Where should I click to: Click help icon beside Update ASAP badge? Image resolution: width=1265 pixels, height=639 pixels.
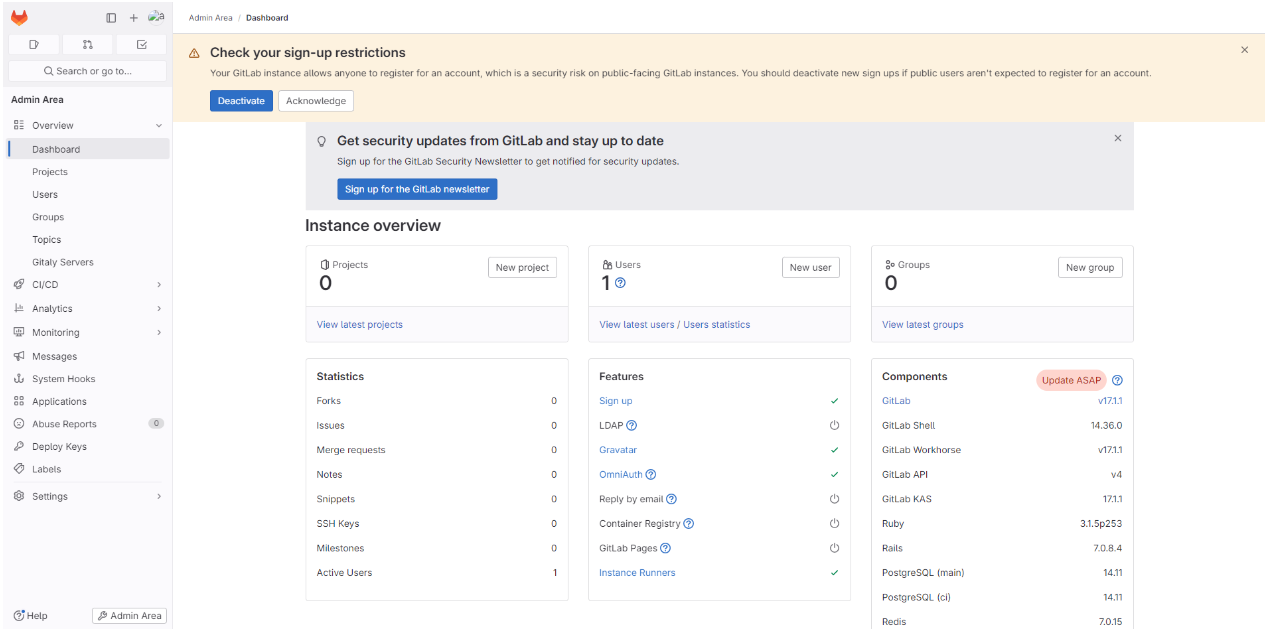tap(1117, 380)
